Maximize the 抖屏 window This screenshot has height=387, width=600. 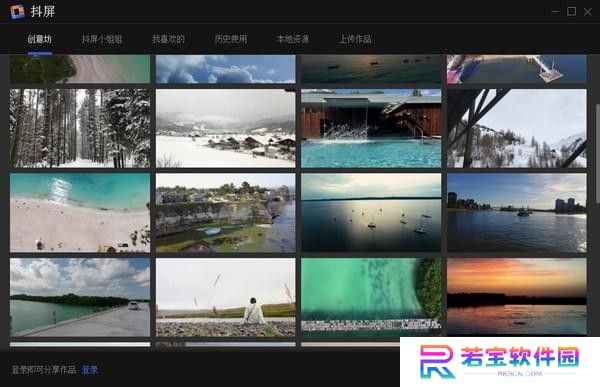click(571, 11)
